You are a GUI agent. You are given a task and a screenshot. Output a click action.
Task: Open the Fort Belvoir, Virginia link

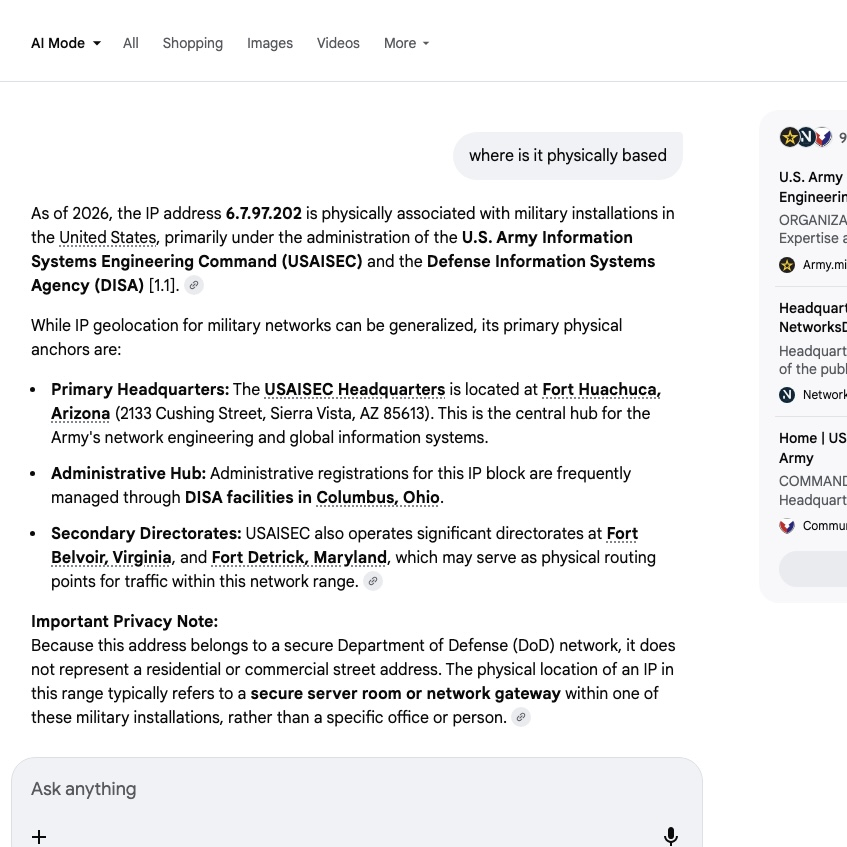[111, 557]
